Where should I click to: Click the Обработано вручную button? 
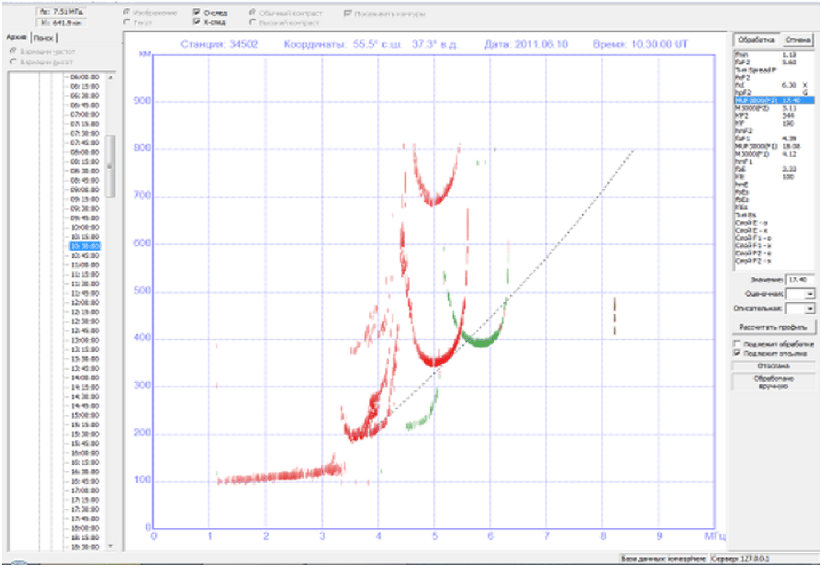(x=773, y=383)
